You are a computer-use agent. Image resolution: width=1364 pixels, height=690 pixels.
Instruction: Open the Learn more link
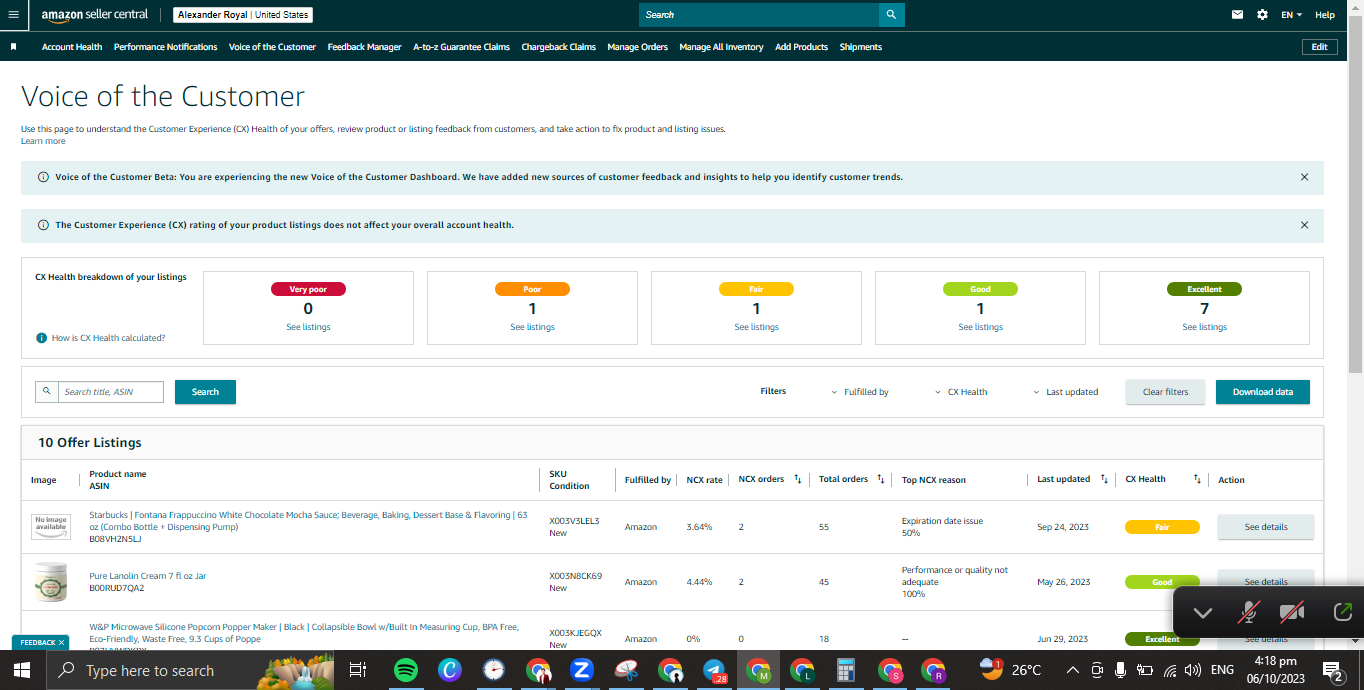tap(43, 141)
